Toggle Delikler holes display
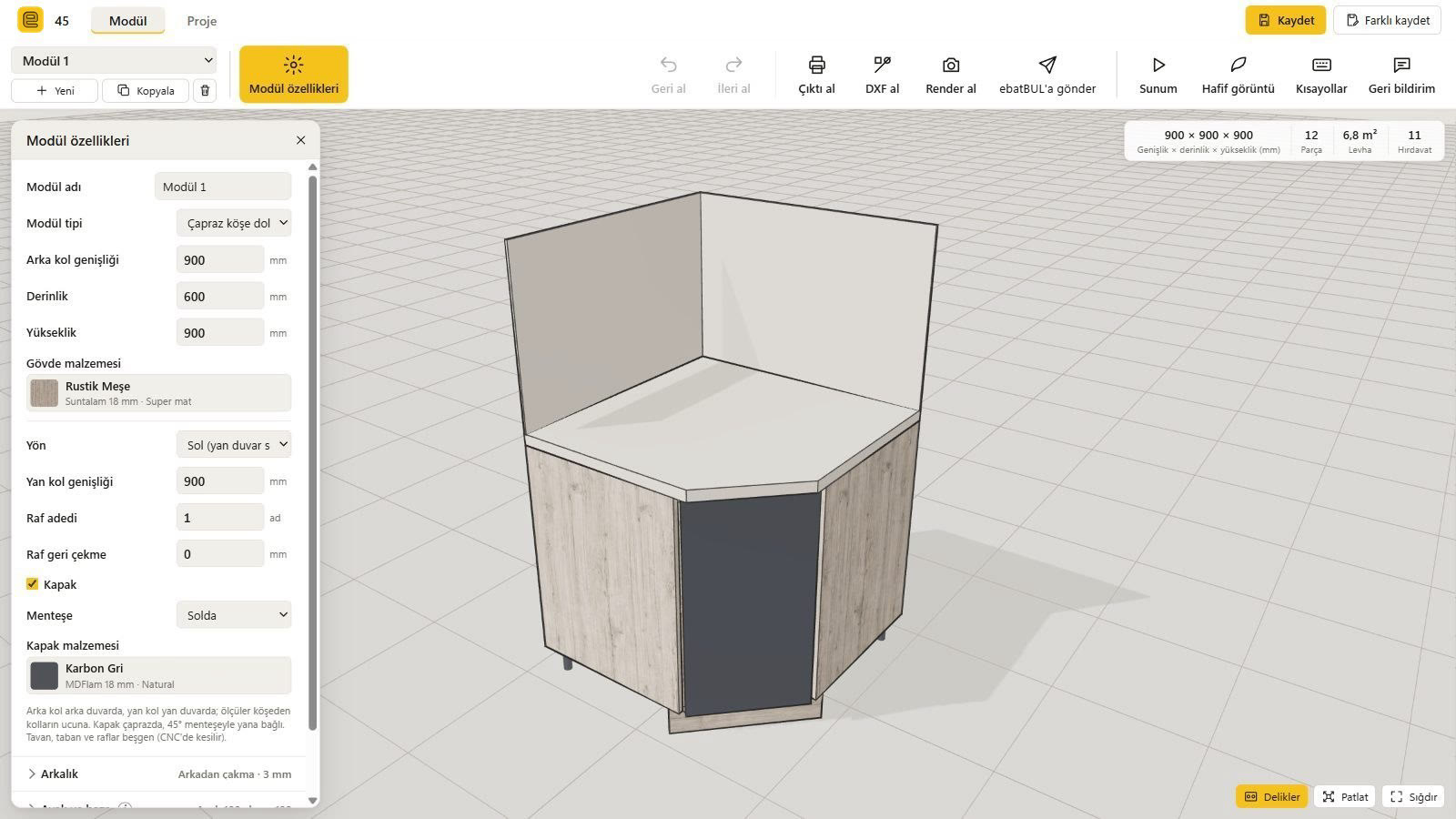The width and height of the screenshot is (1456, 819). pyautogui.click(x=1272, y=796)
